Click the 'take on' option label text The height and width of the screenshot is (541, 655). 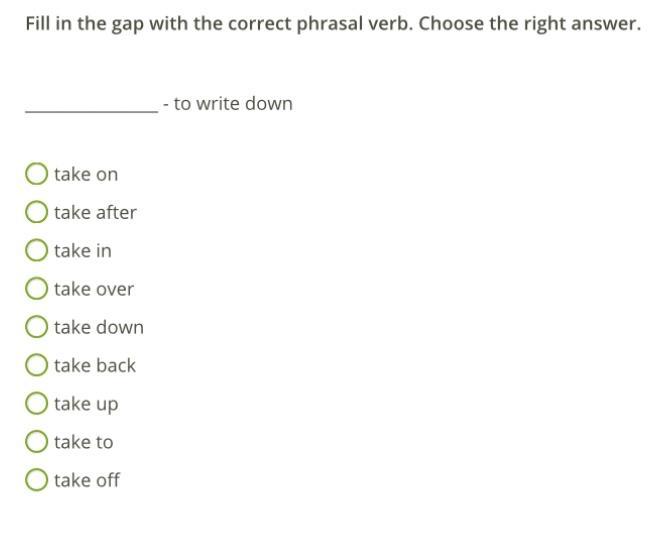(x=86, y=174)
